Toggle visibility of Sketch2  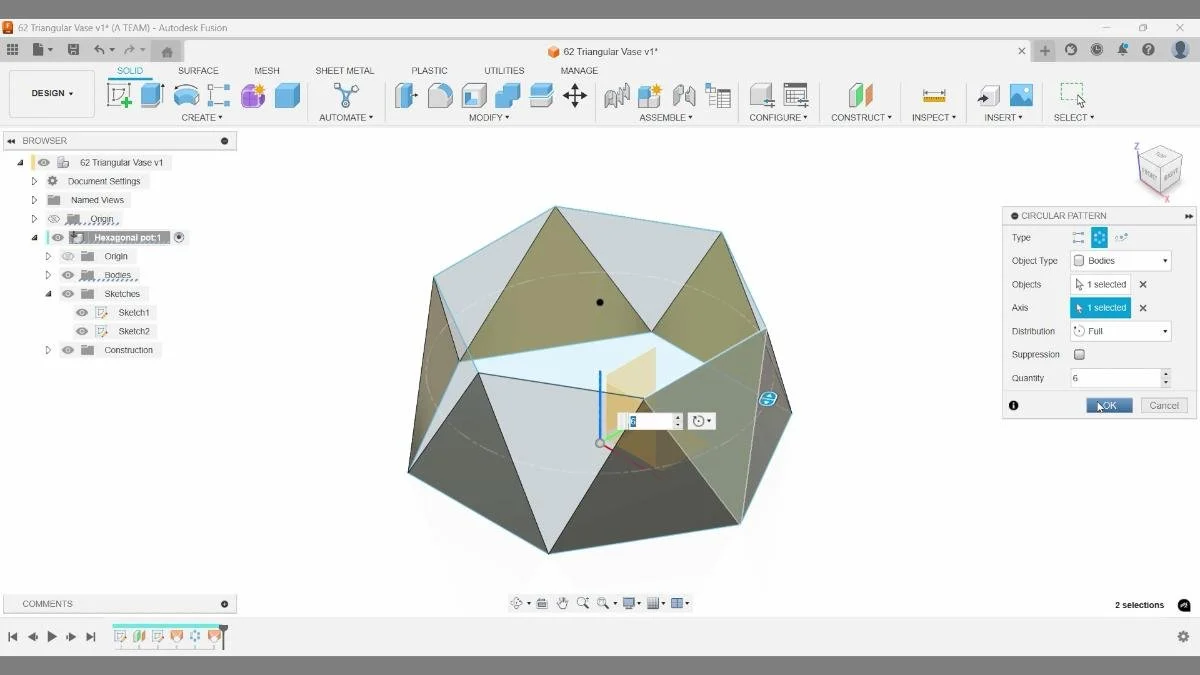82,331
